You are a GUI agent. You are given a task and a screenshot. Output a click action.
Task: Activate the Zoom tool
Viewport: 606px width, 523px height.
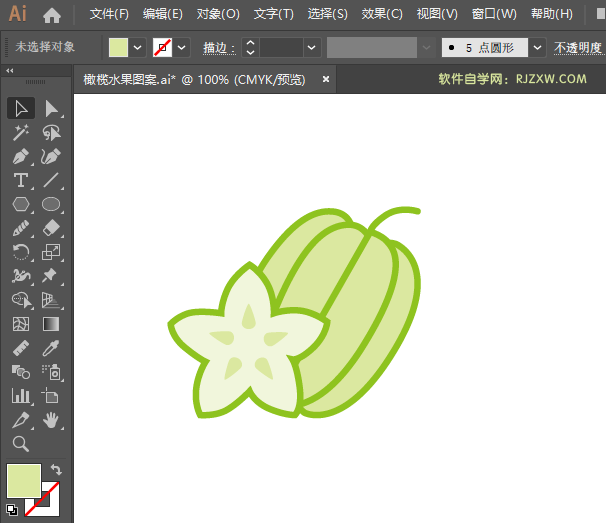pos(21,444)
